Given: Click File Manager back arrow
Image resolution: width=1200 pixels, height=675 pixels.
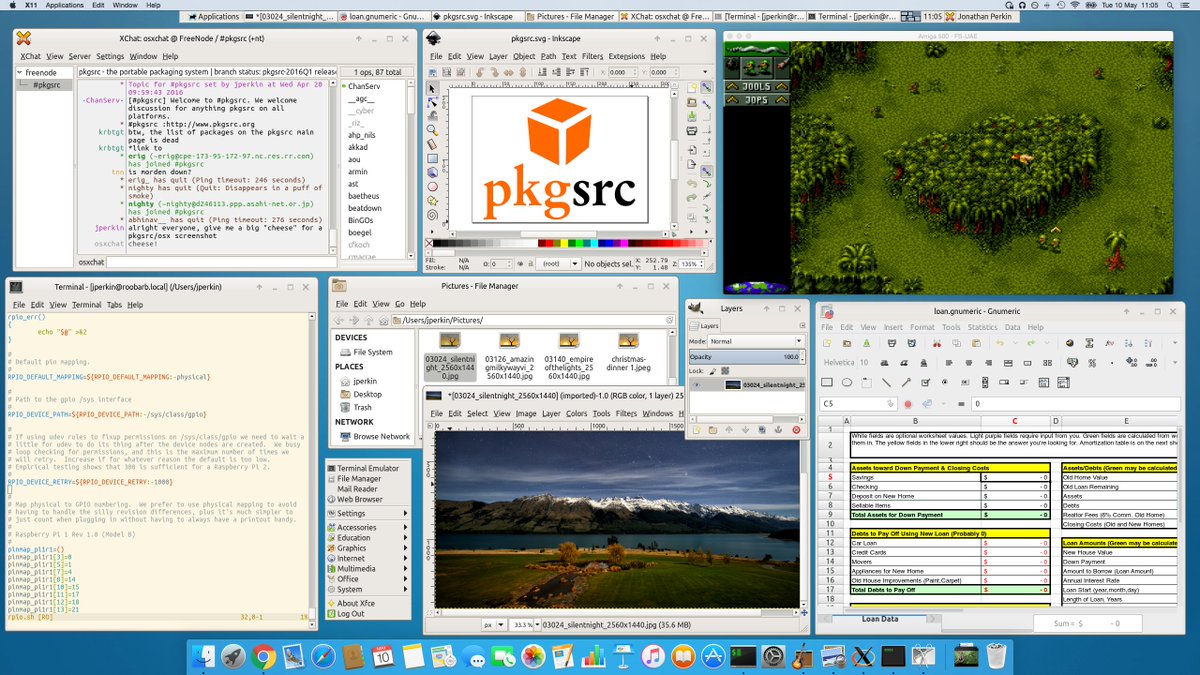Looking at the screenshot, I should pyautogui.click(x=339, y=320).
